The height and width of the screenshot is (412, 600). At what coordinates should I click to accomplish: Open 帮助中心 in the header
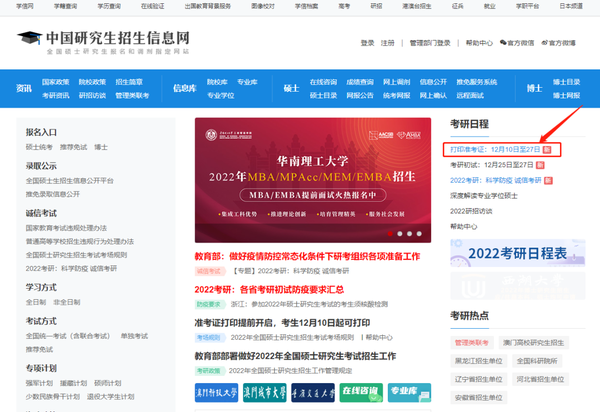(x=479, y=43)
